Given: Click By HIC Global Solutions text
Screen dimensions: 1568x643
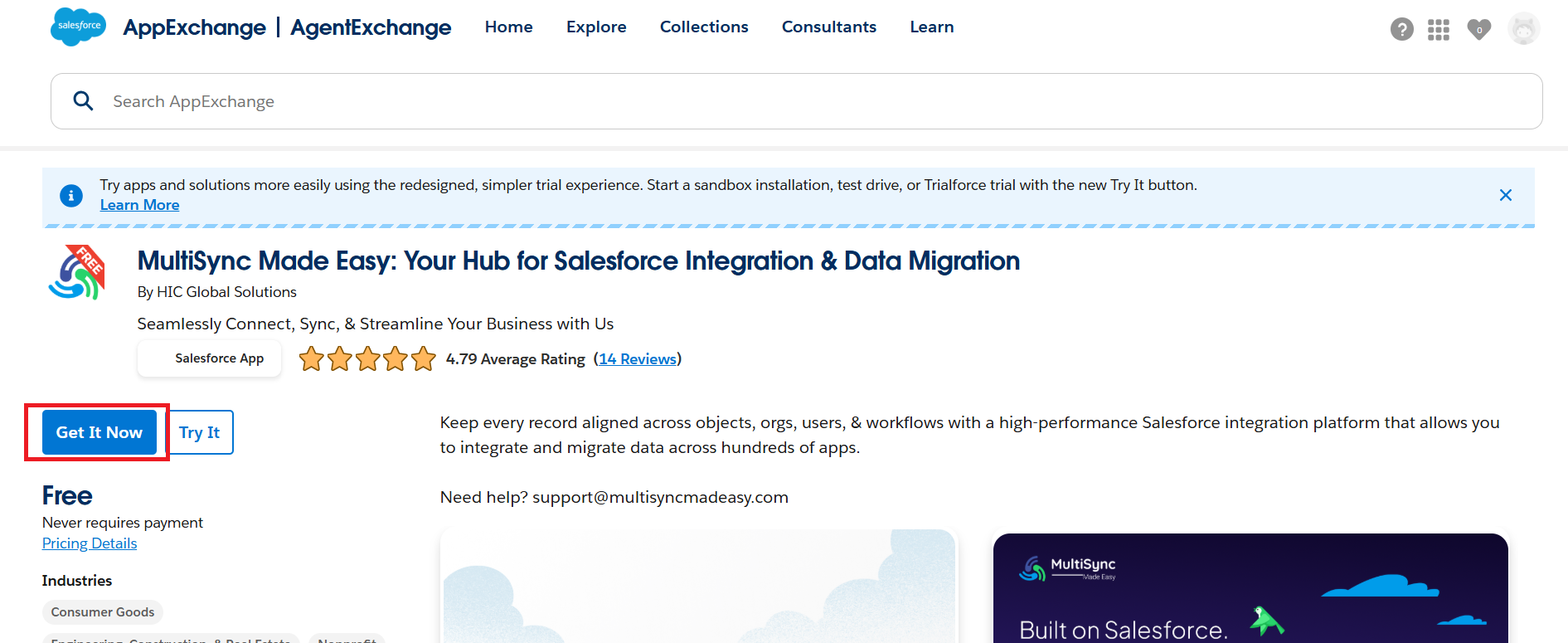Looking at the screenshot, I should pos(216,292).
